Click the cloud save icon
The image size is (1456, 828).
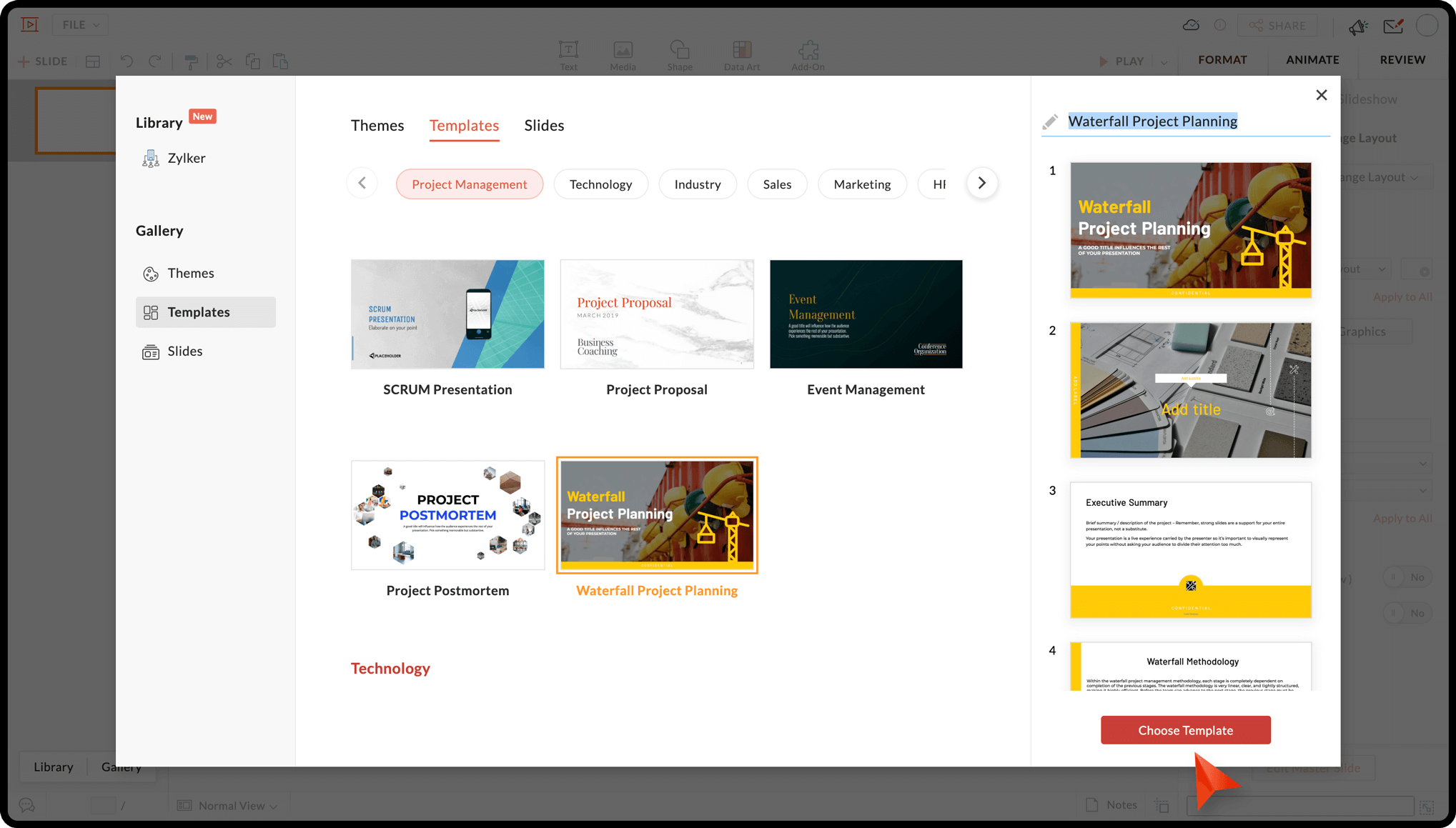point(1191,25)
